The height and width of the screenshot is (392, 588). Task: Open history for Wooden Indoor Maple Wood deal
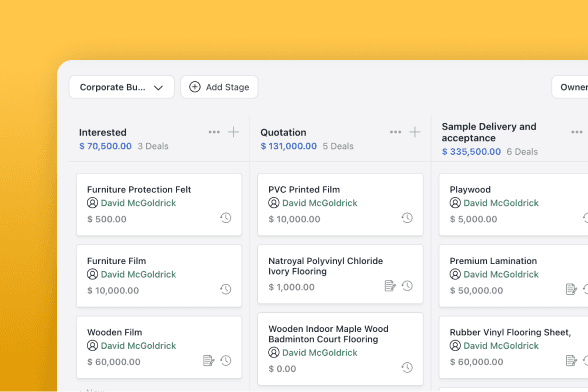point(407,367)
